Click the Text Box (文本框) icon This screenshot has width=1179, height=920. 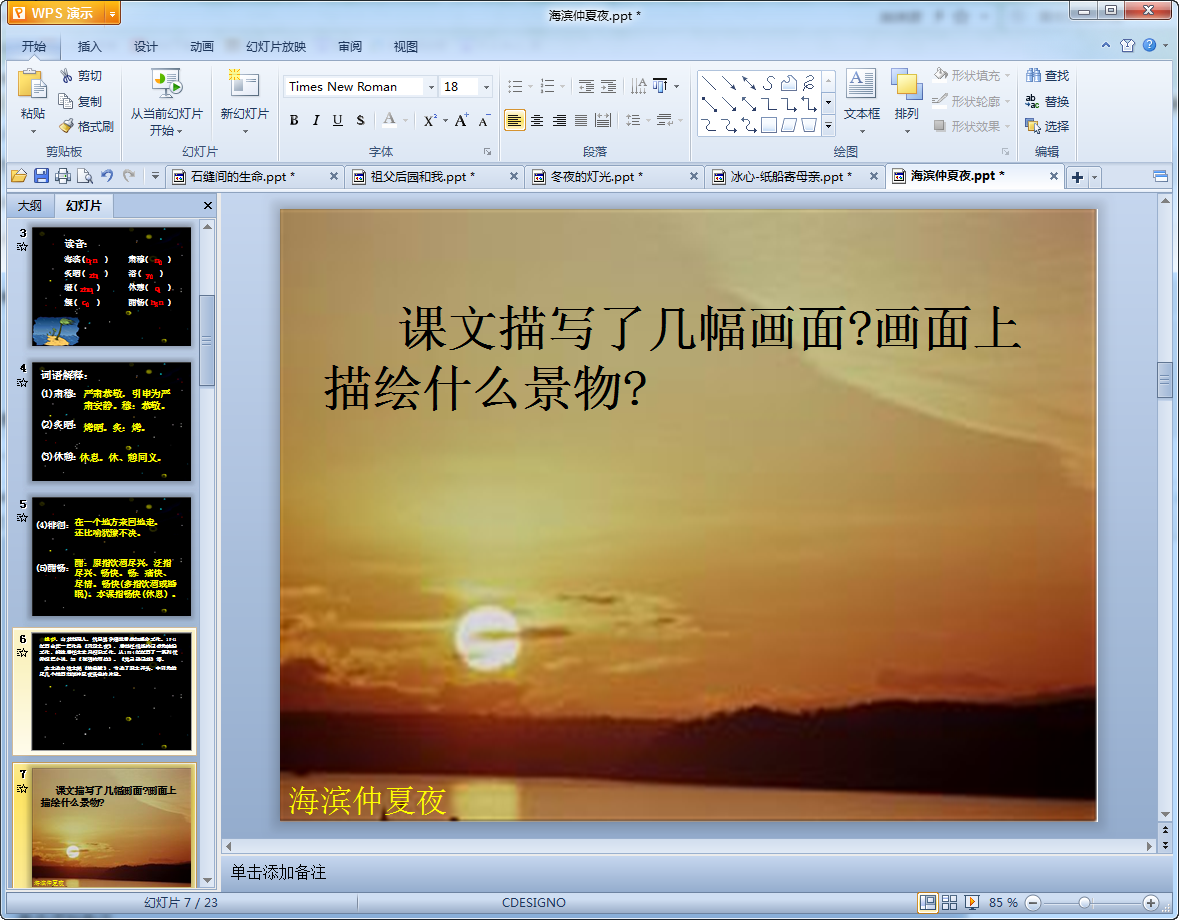point(861,83)
